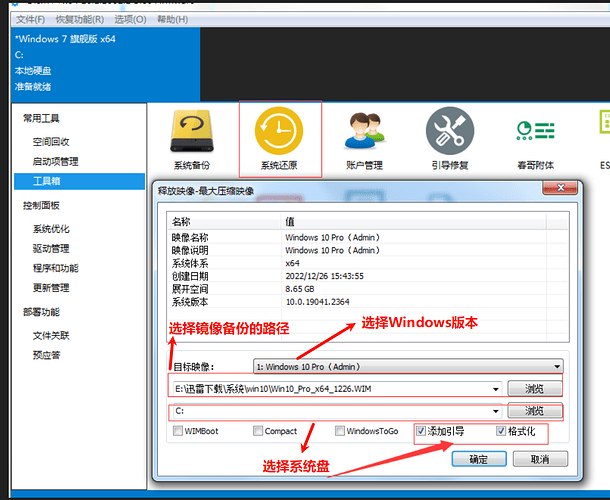610x500 pixels.
Task: Select 预应答 in the sidebar
Action: [x=46, y=355]
